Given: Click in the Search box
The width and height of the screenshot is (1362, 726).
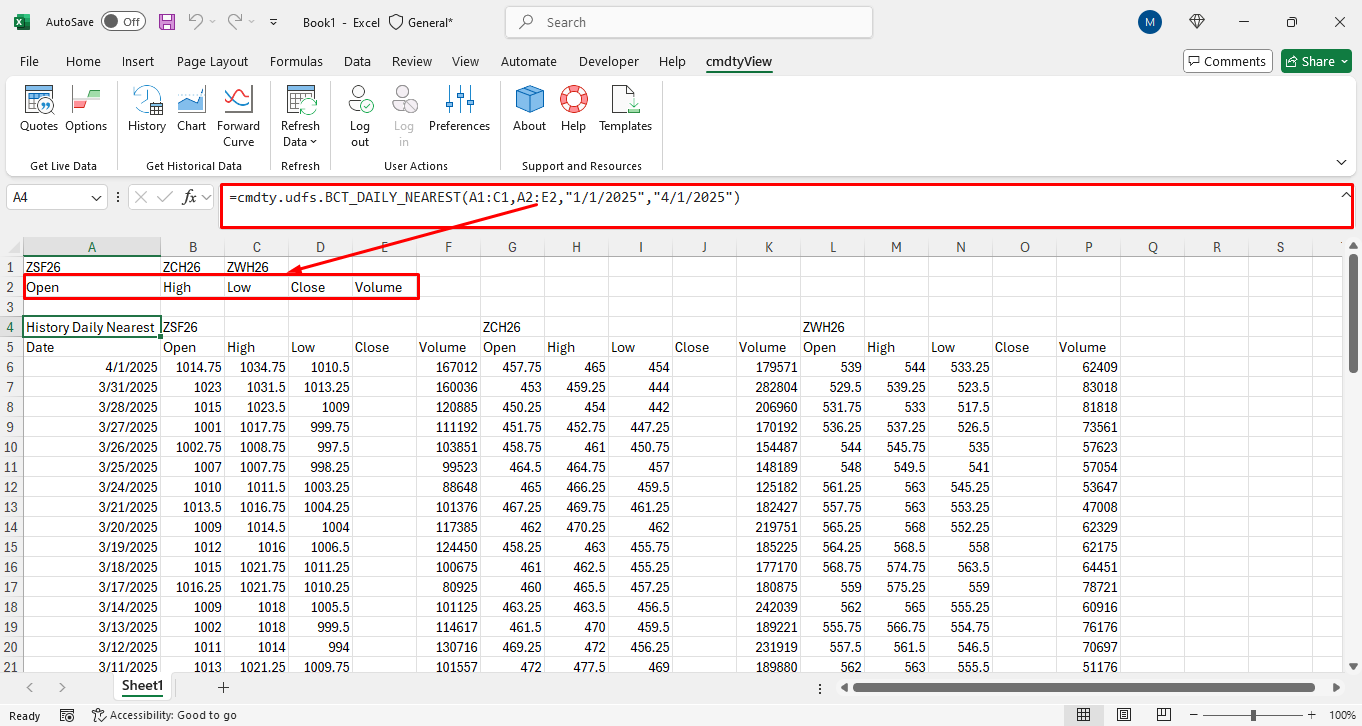Looking at the screenshot, I should (689, 22).
